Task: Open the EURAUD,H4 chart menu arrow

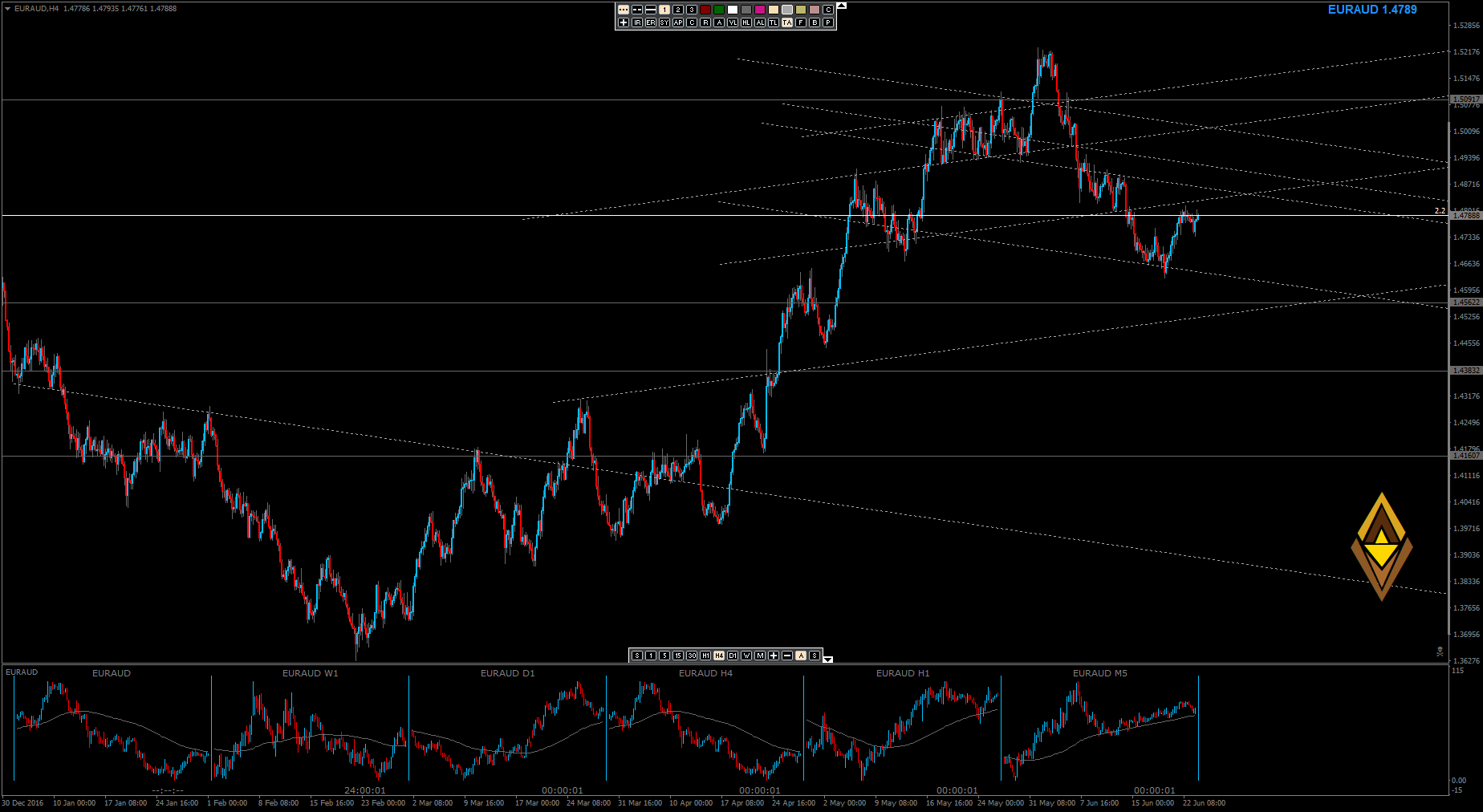Action: tap(7, 9)
